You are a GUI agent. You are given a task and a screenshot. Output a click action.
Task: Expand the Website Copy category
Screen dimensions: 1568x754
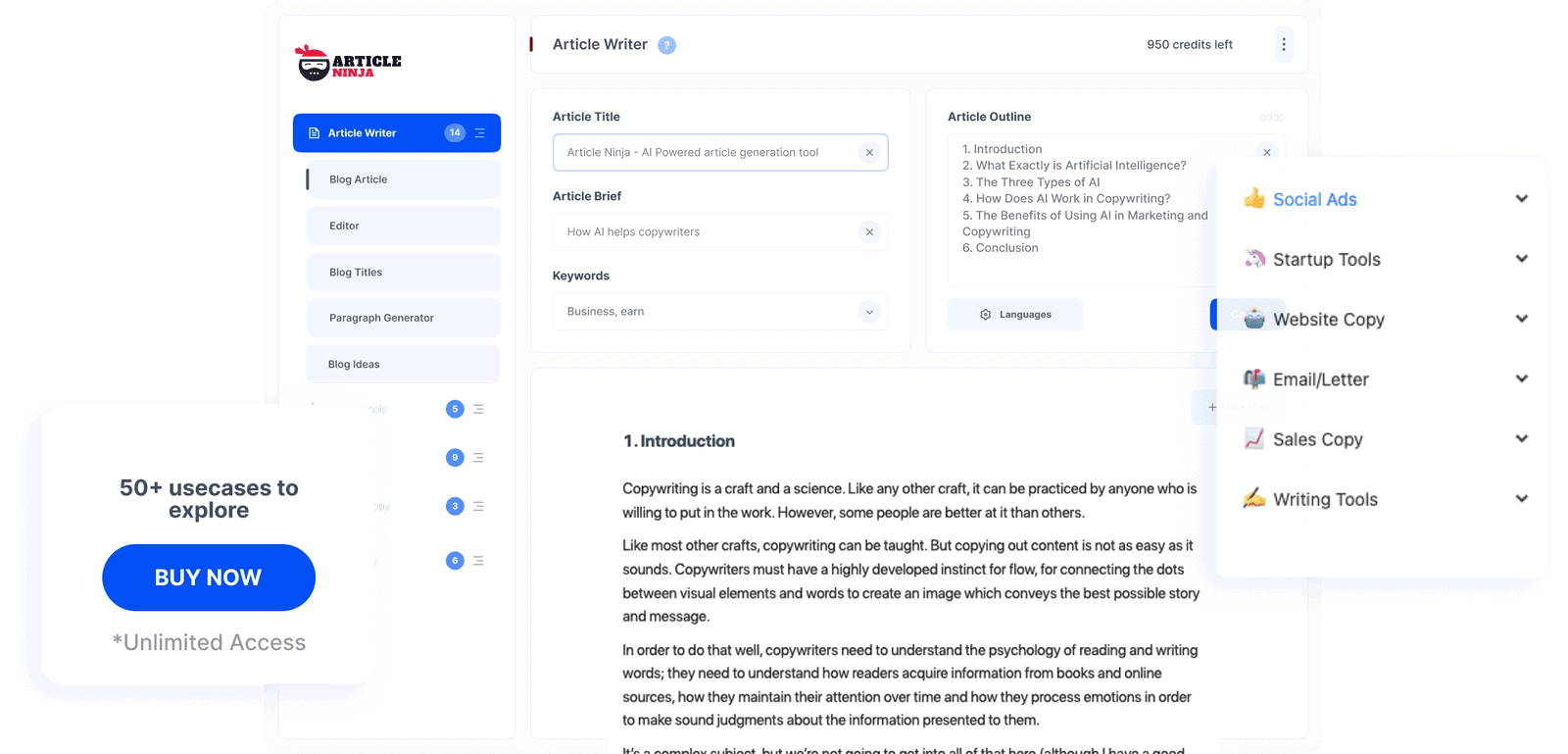(1522, 319)
